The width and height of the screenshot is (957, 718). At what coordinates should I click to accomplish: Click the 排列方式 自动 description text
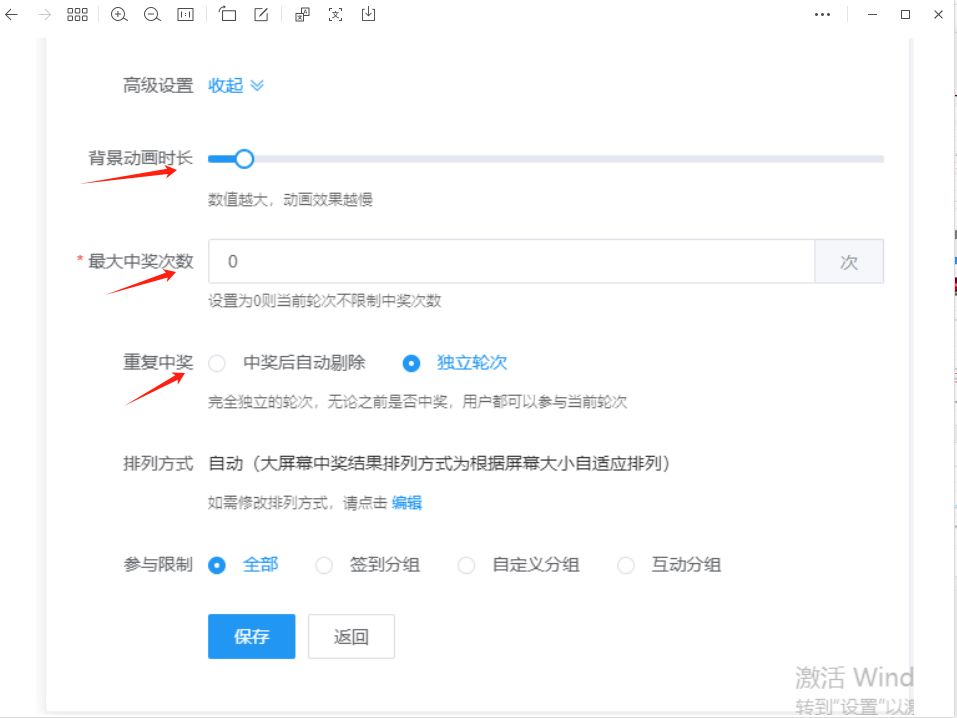(x=439, y=463)
